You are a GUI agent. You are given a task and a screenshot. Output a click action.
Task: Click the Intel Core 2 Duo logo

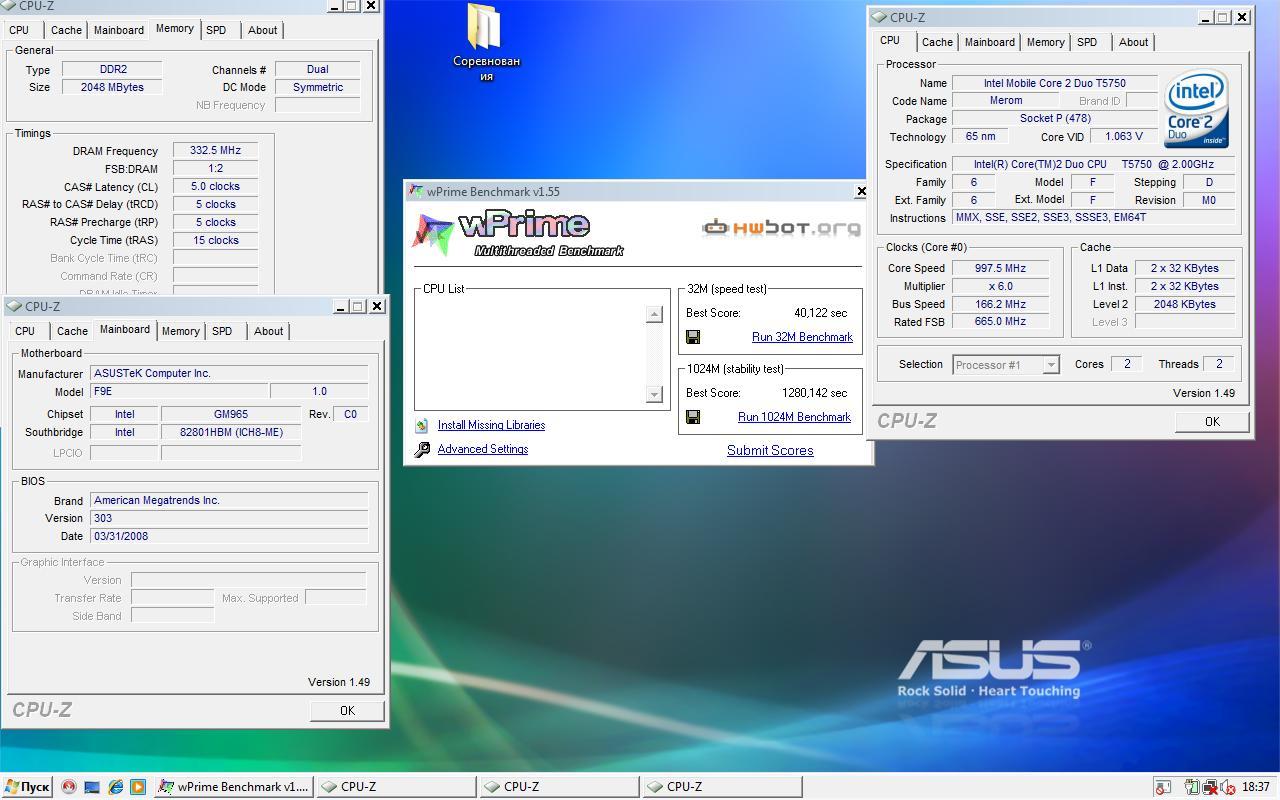[x=1196, y=108]
